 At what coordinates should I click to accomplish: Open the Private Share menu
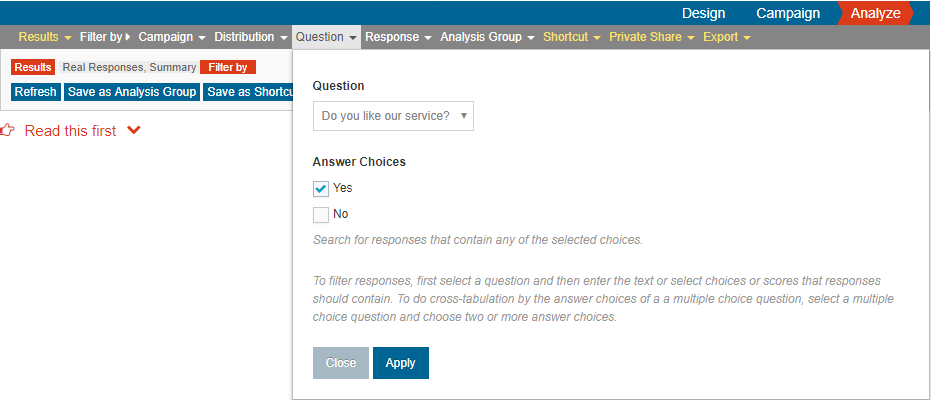[x=652, y=37]
